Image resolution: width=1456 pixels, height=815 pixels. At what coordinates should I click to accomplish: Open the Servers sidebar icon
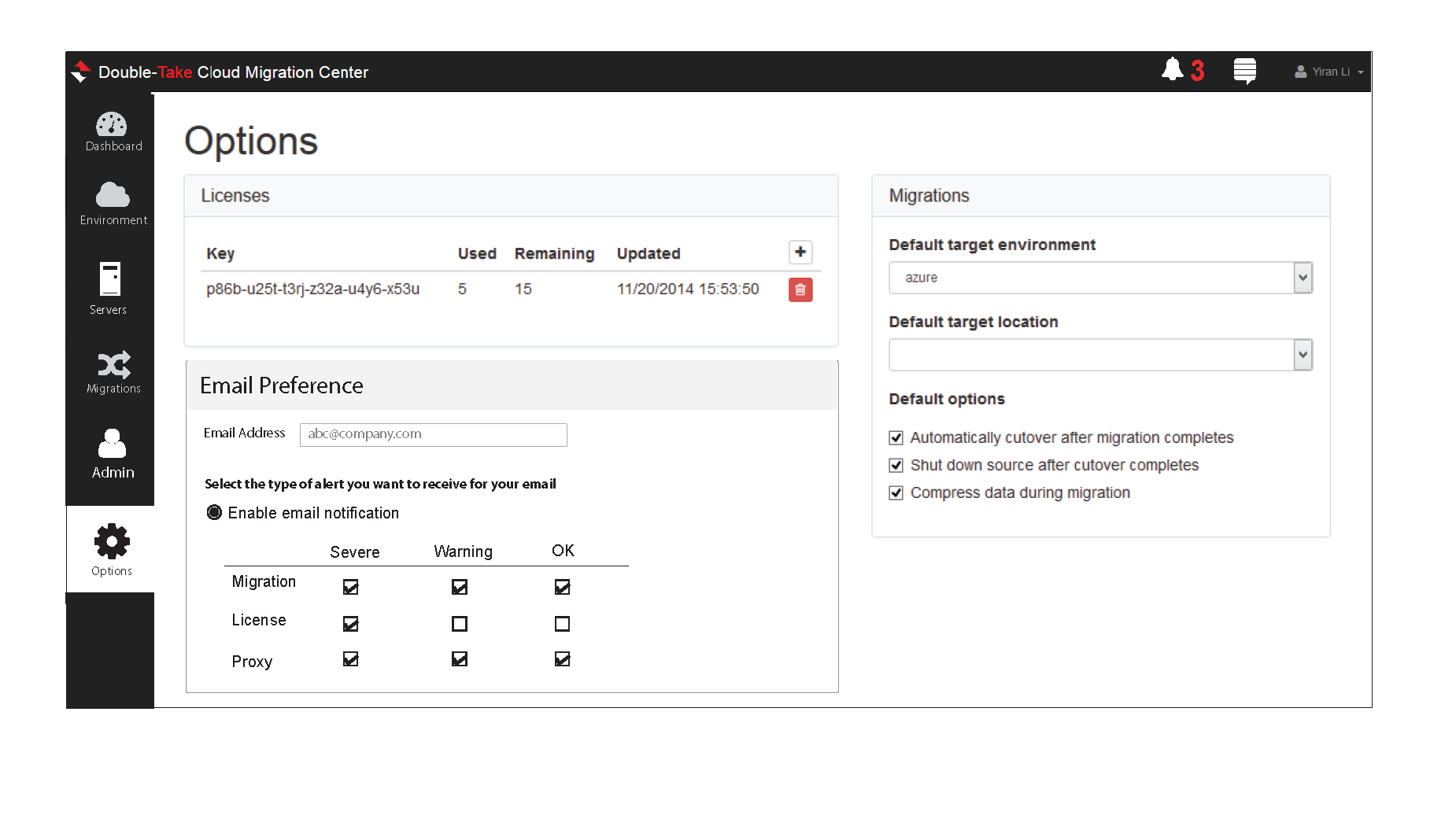[x=110, y=278]
